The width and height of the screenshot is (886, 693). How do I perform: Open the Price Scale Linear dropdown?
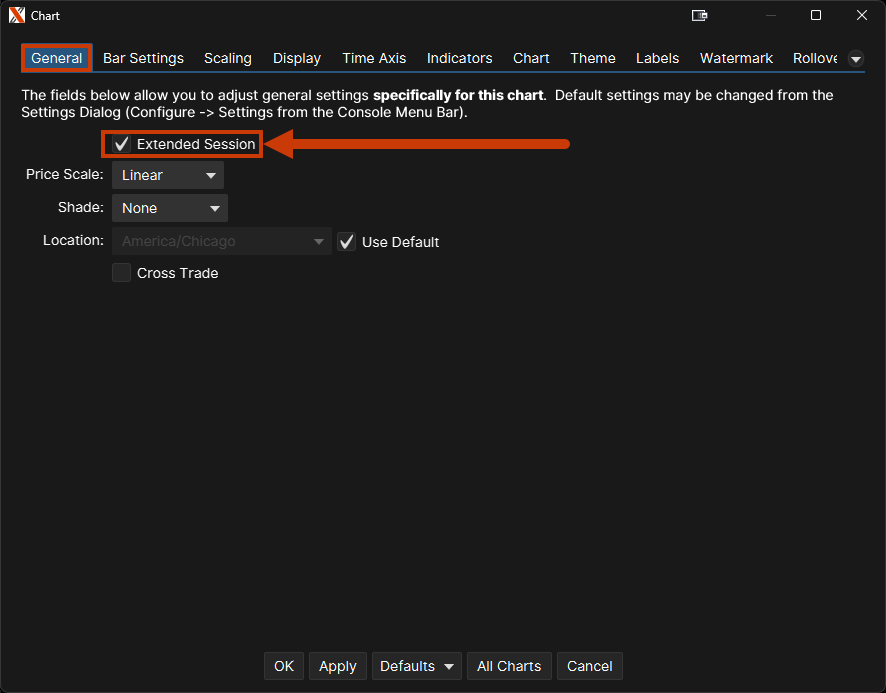(x=168, y=175)
